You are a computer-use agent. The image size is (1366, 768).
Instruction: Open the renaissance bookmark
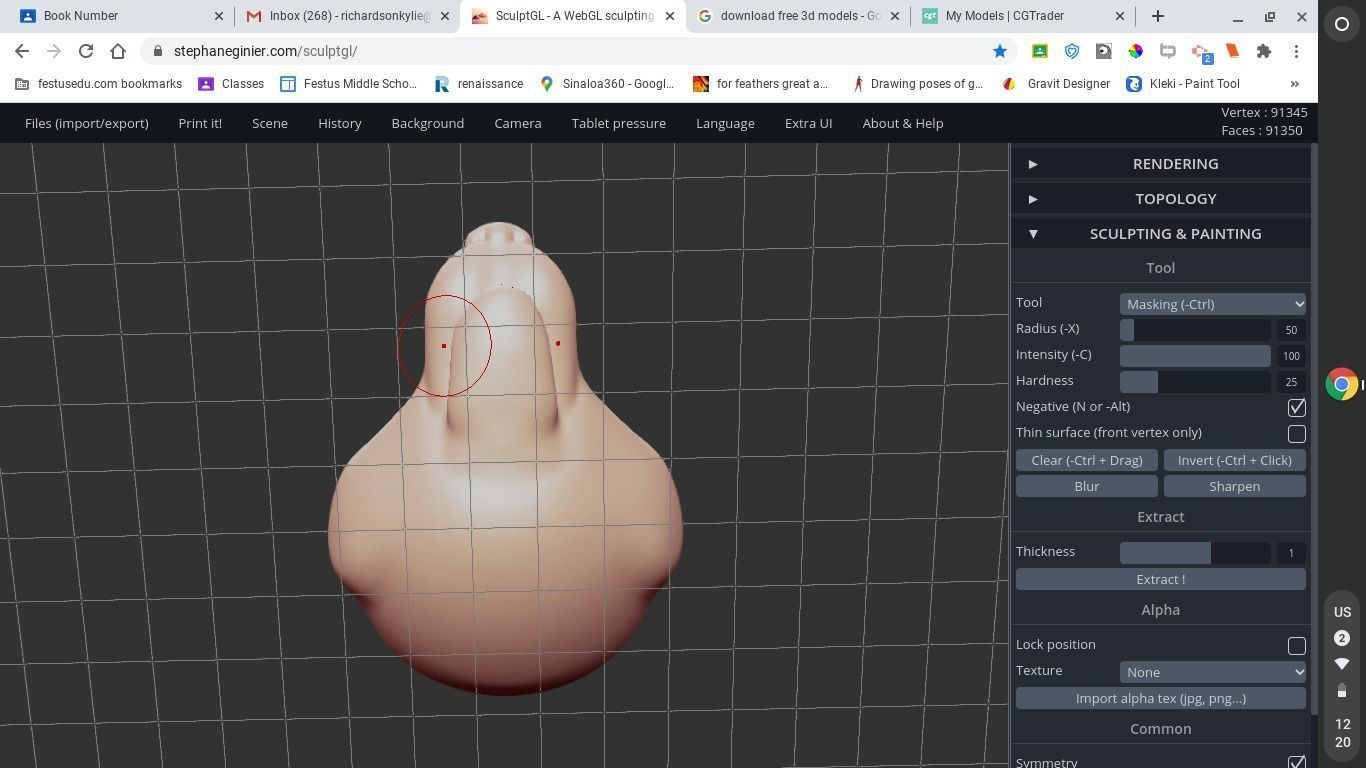pyautogui.click(x=479, y=84)
